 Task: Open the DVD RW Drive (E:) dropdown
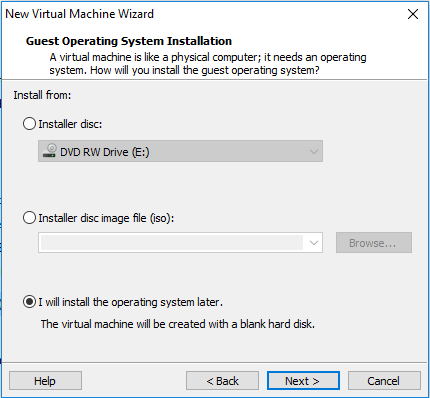click(180, 151)
